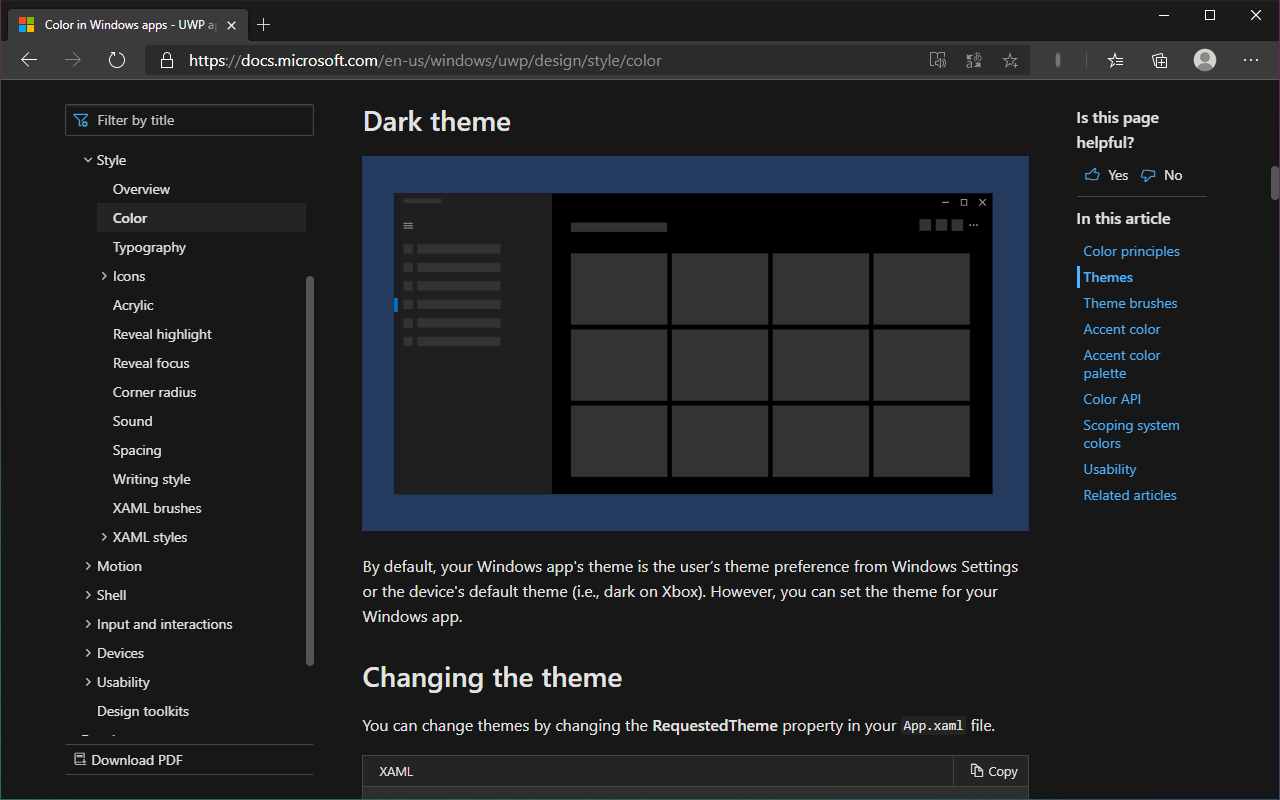Select Typography in the sidebar
The image size is (1280, 800).
(x=149, y=247)
